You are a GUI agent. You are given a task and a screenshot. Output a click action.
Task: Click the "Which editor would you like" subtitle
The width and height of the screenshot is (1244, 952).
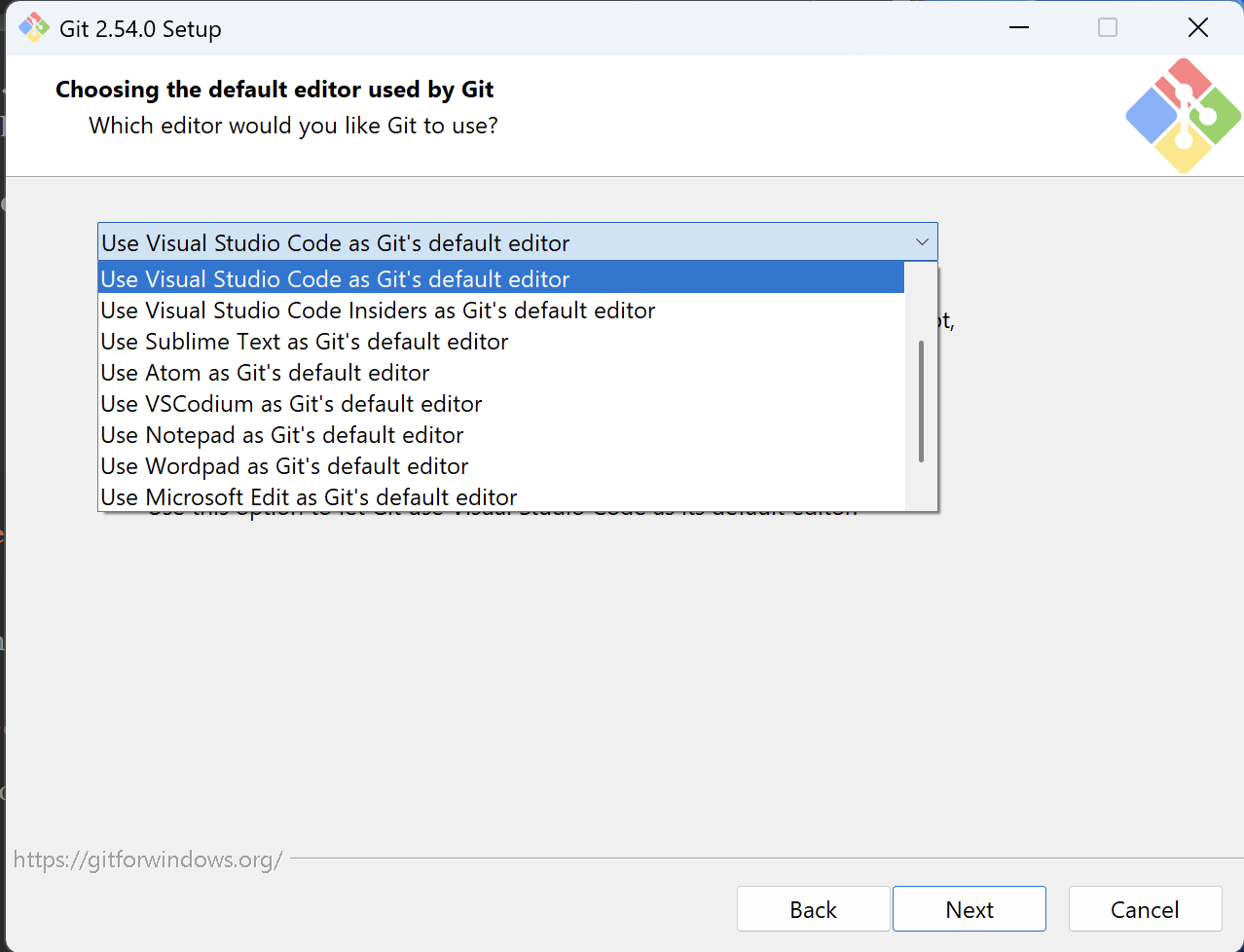(x=294, y=126)
